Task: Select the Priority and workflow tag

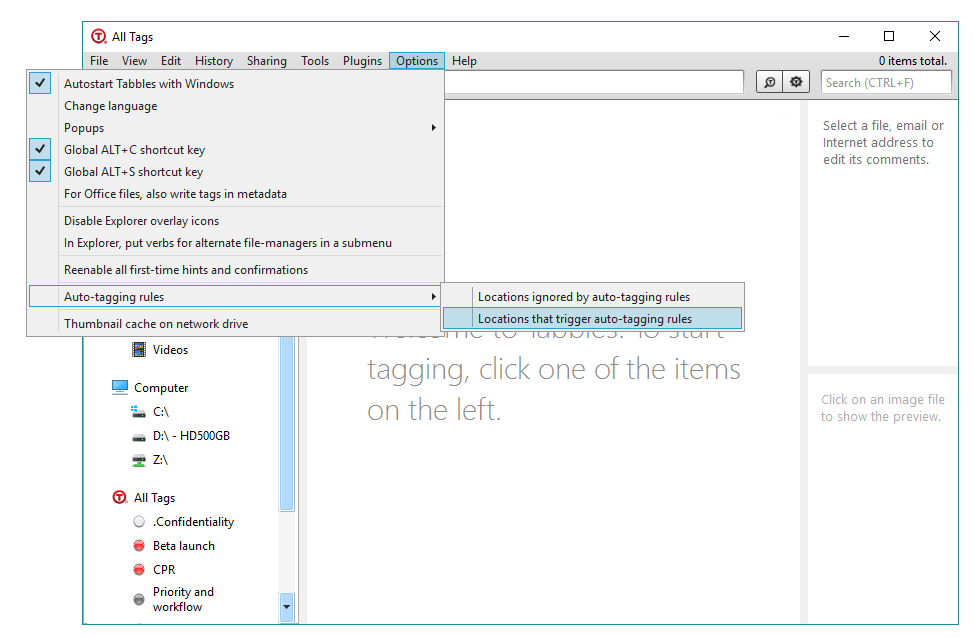Action: (183, 599)
